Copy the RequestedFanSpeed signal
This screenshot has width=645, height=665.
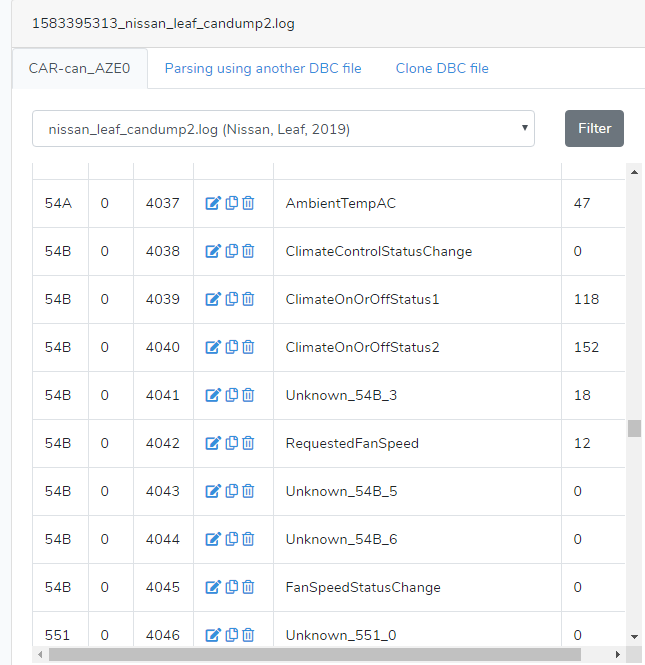pos(231,443)
